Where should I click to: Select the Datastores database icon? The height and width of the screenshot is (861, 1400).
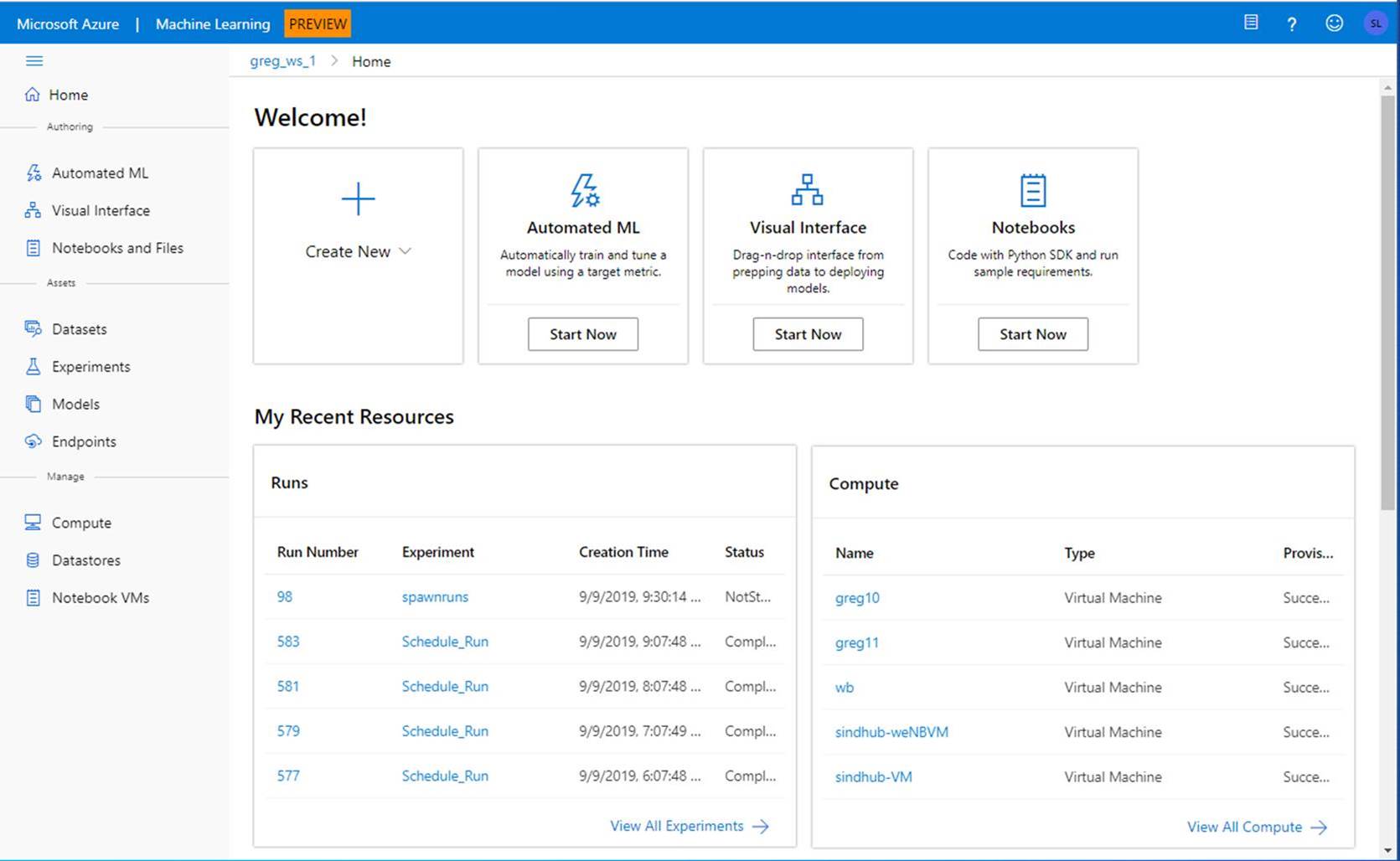pos(33,560)
